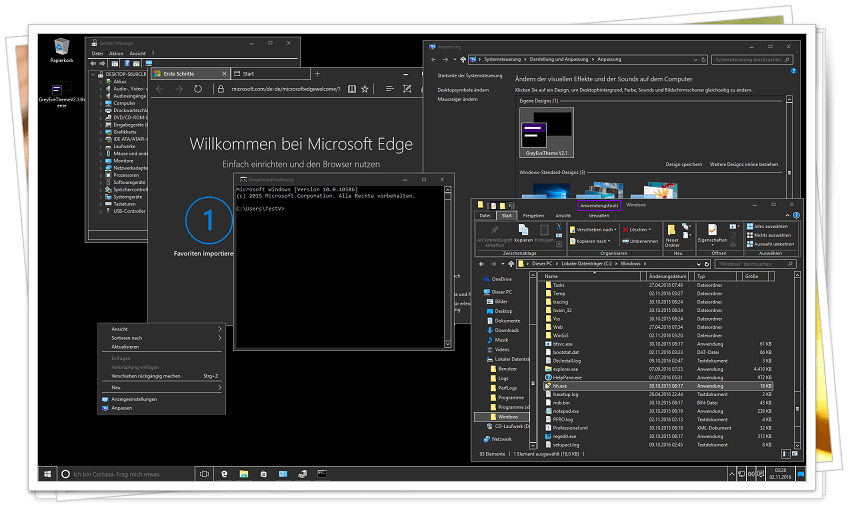Click scissors cut icon in Explorer ribbon

coord(559,227)
